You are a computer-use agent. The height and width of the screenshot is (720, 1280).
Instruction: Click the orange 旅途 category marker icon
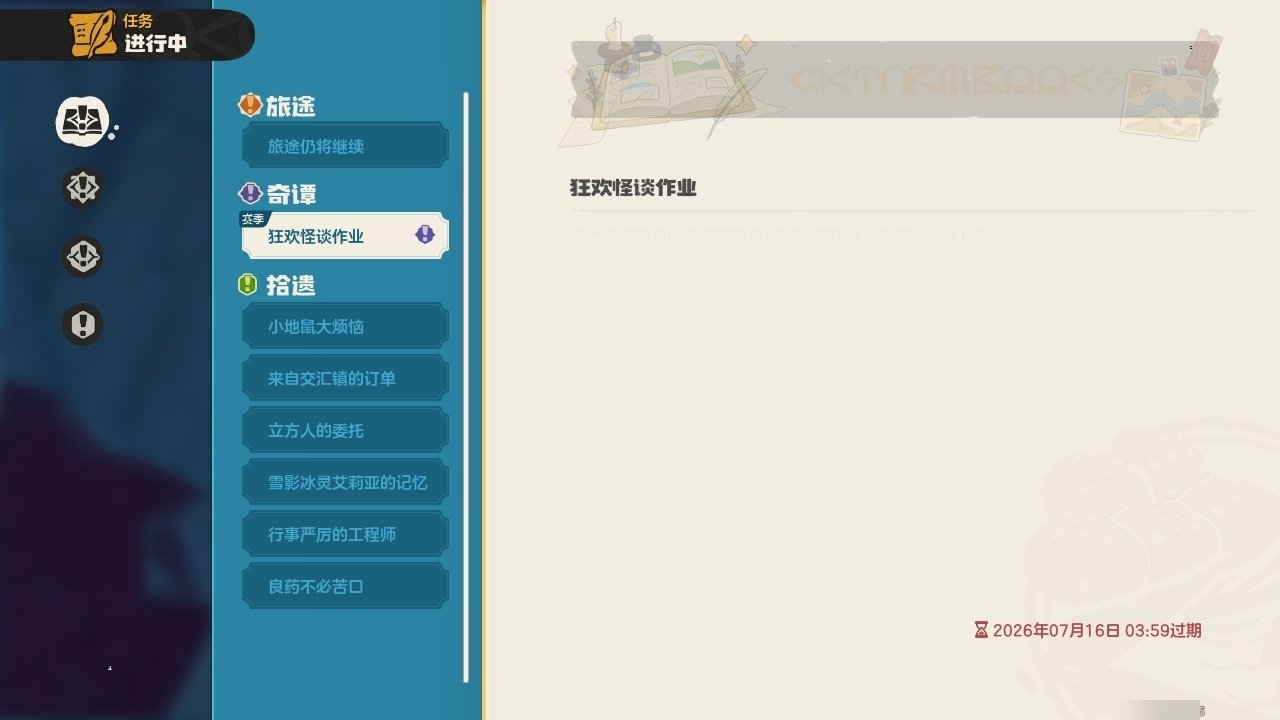tap(250, 105)
